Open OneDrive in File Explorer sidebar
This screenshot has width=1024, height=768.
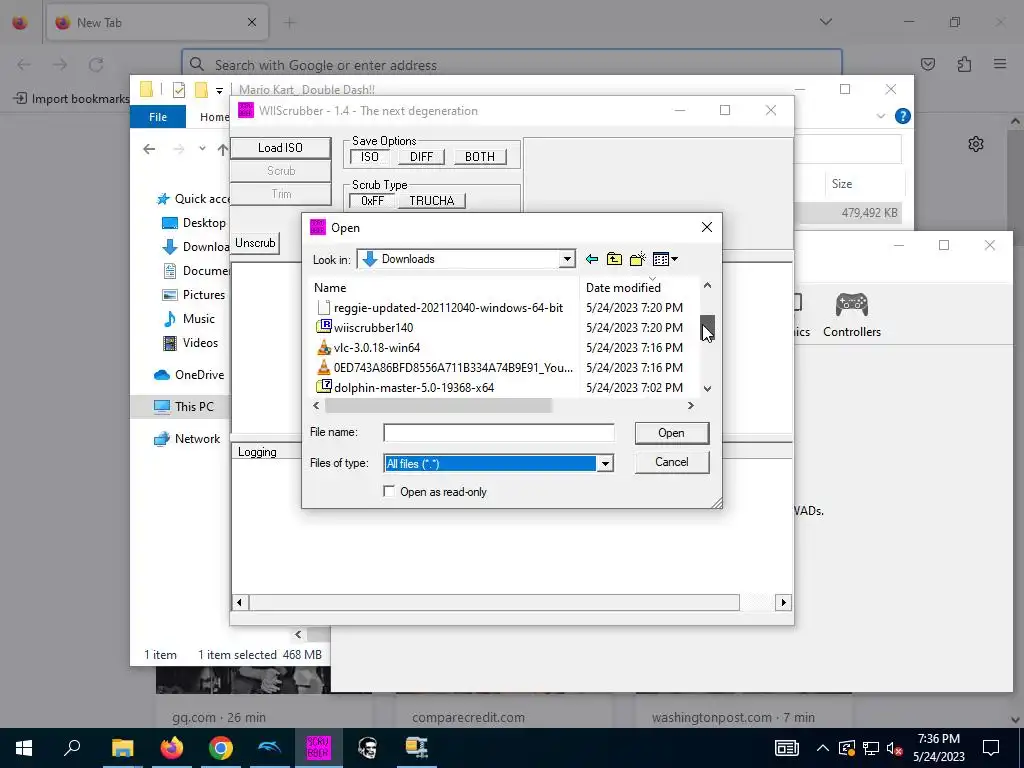189,375
